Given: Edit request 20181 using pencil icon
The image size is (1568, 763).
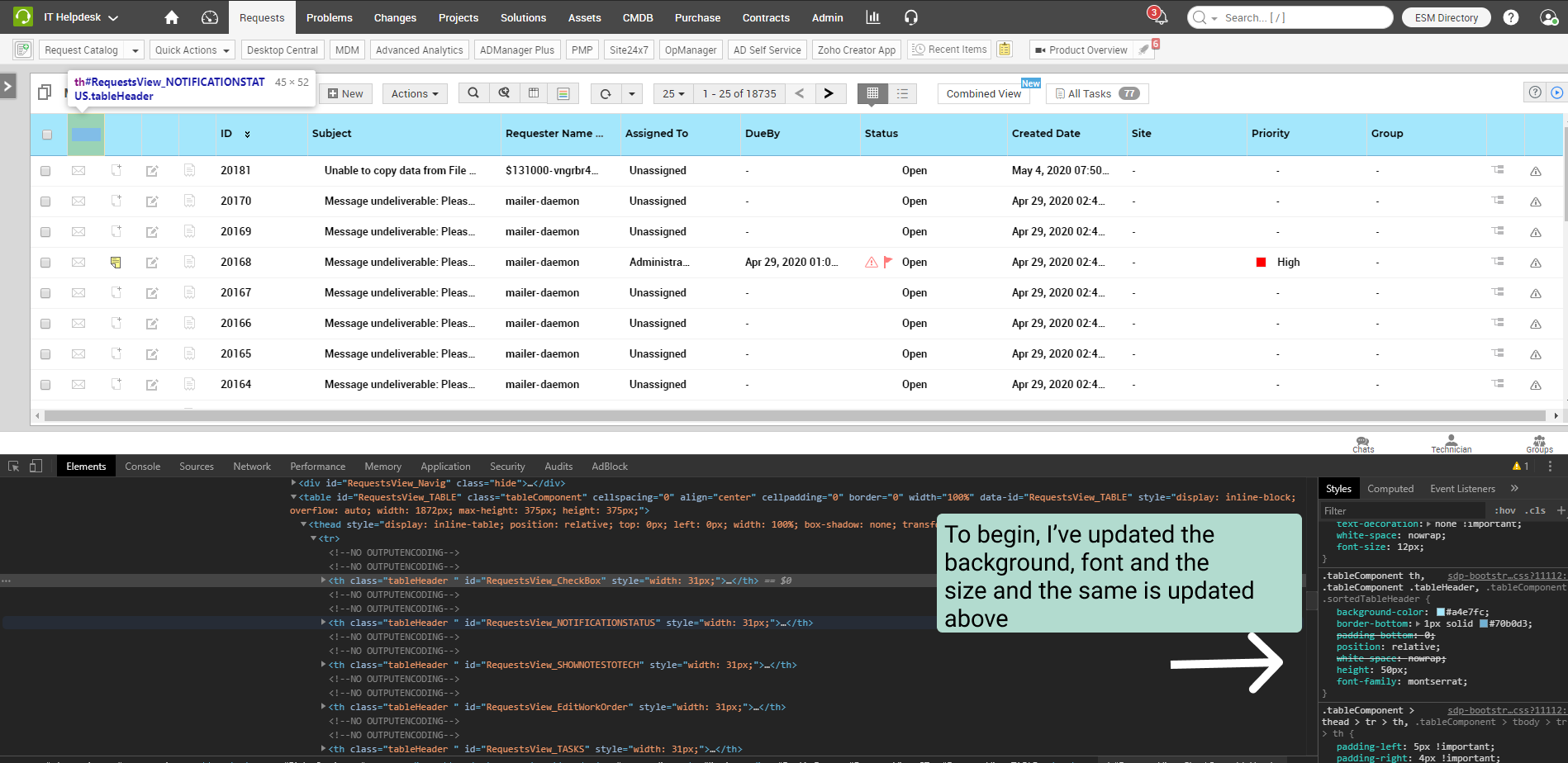Looking at the screenshot, I should (x=152, y=171).
